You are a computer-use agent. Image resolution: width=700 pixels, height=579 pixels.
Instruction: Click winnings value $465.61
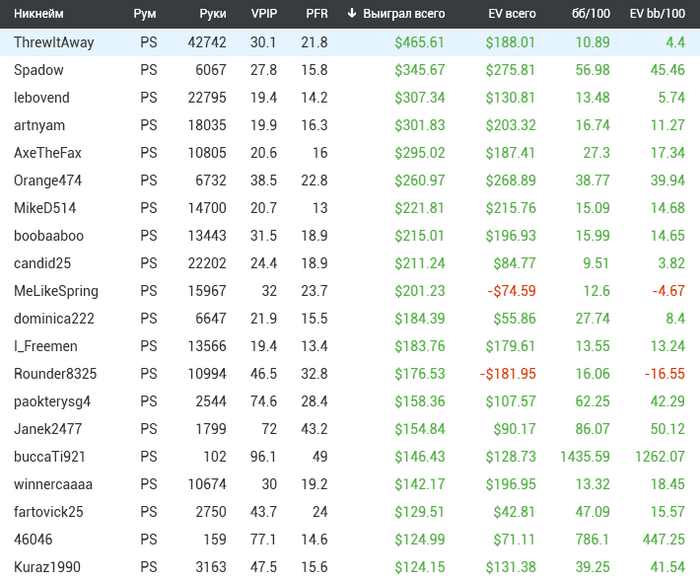click(420, 42)
